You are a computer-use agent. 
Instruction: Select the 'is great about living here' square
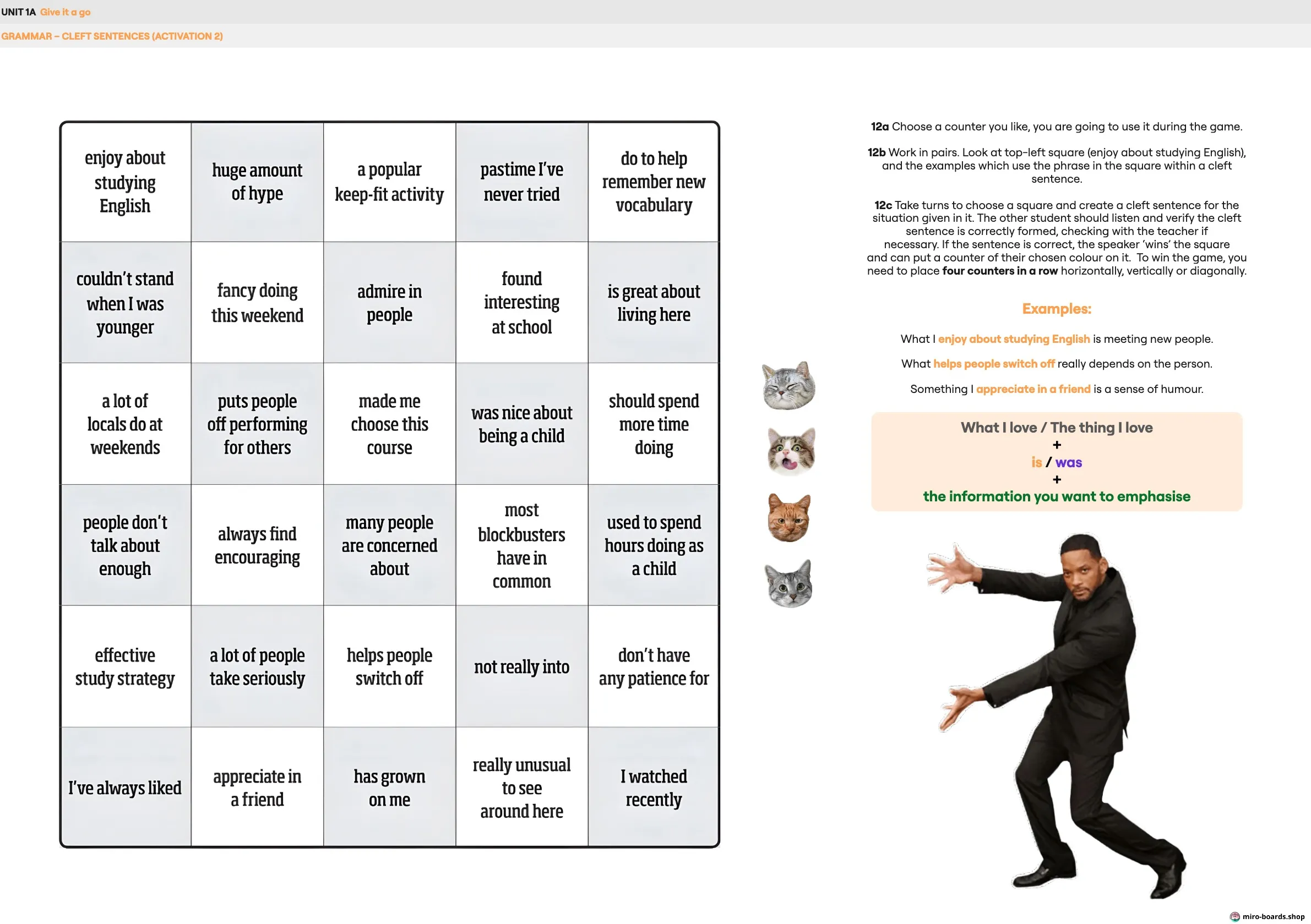653,303
